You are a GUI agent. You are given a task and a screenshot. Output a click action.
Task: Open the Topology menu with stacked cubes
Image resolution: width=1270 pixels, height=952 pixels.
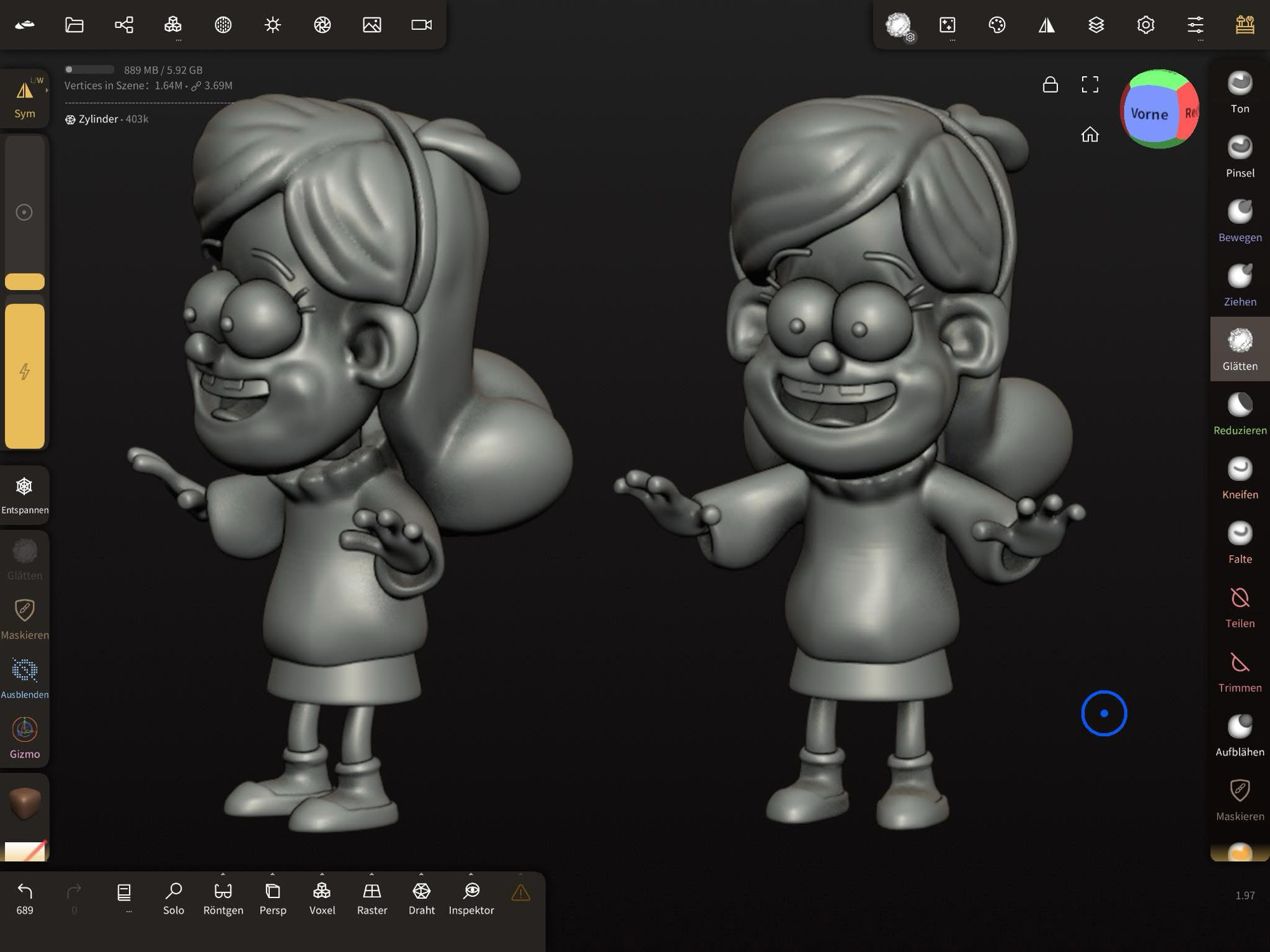pos(173,25)
